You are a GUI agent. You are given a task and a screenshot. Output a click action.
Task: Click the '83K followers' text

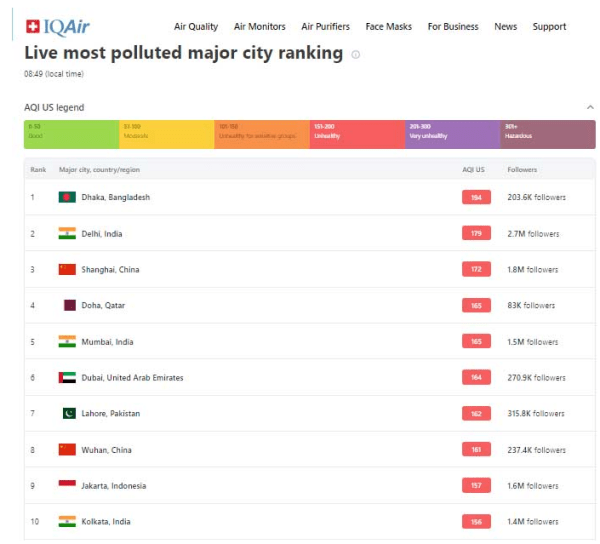(531, 306)
